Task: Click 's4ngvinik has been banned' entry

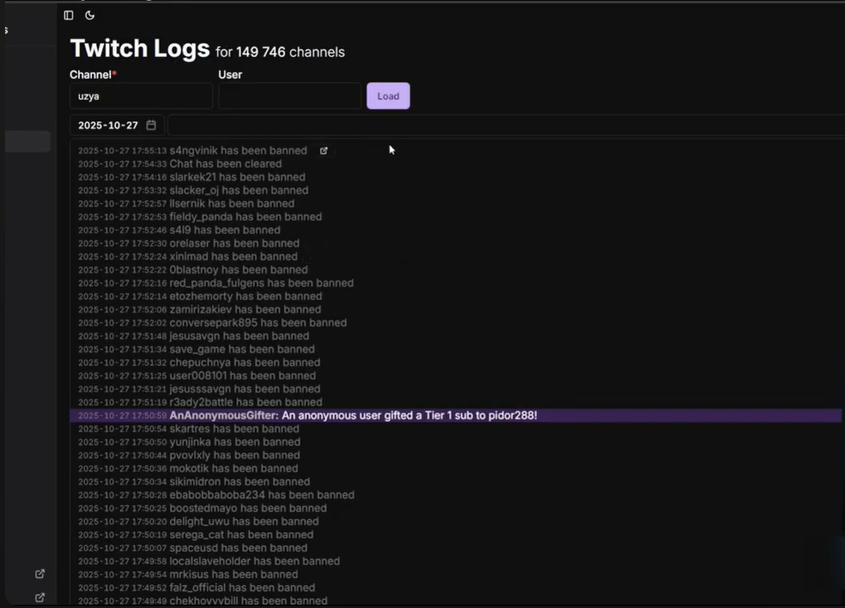Action: (238, 150)
